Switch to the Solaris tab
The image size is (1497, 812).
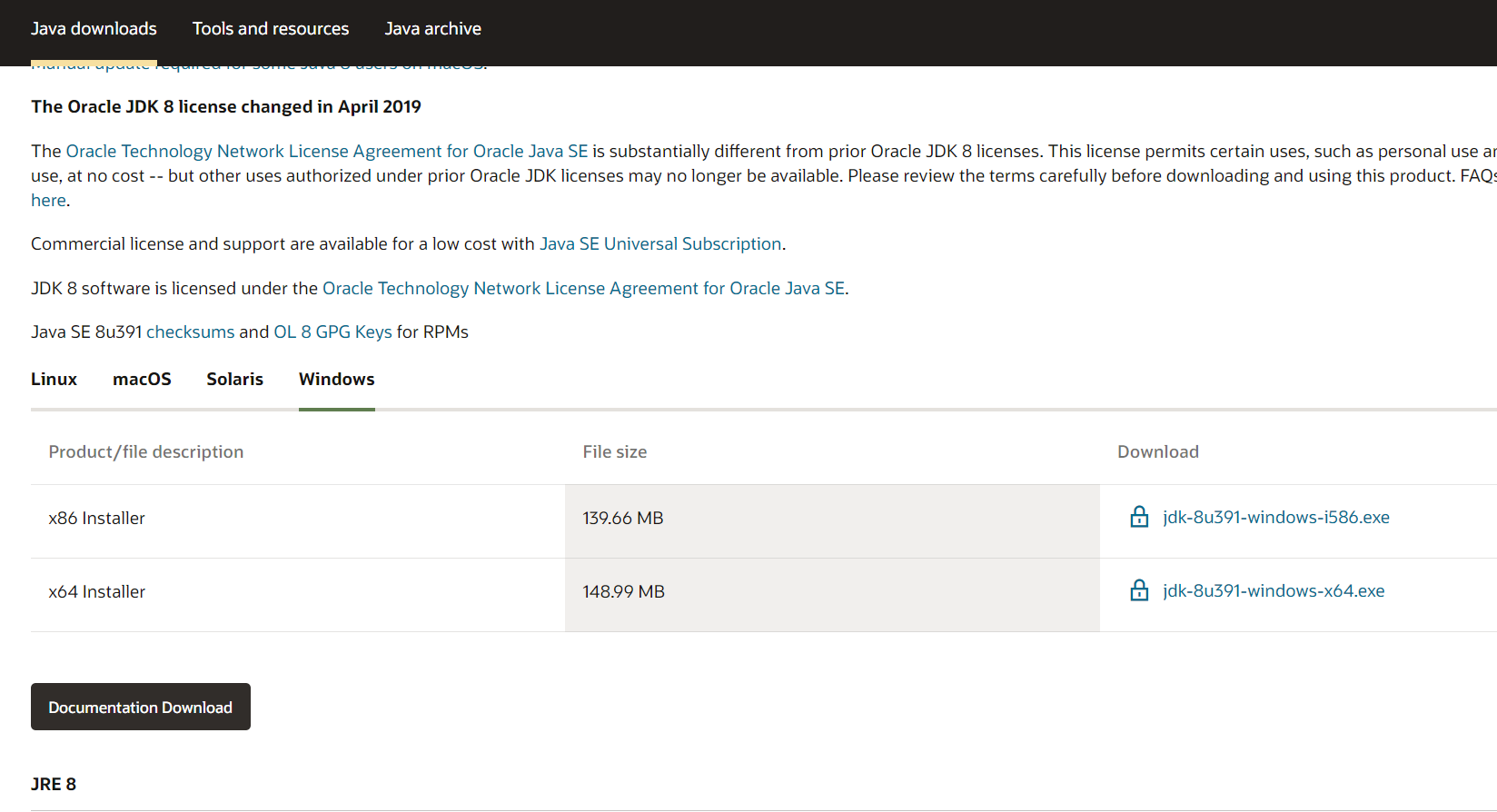tap(234, 380)
